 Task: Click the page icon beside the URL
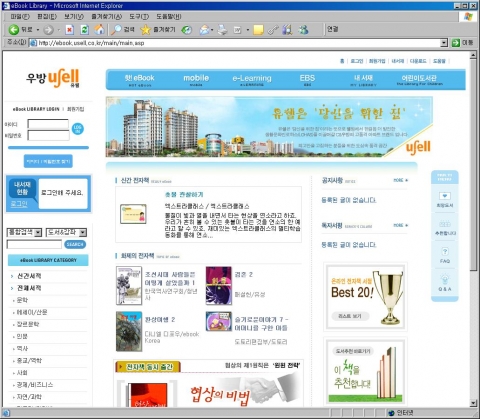(33, 43)
